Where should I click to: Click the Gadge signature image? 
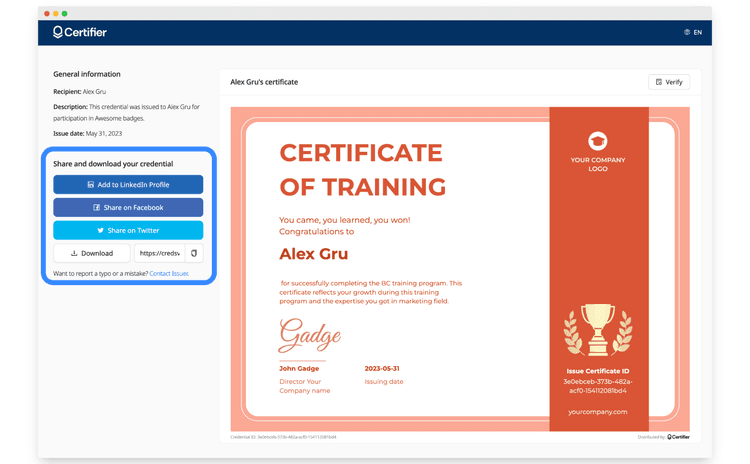click(x=309, y=335)
